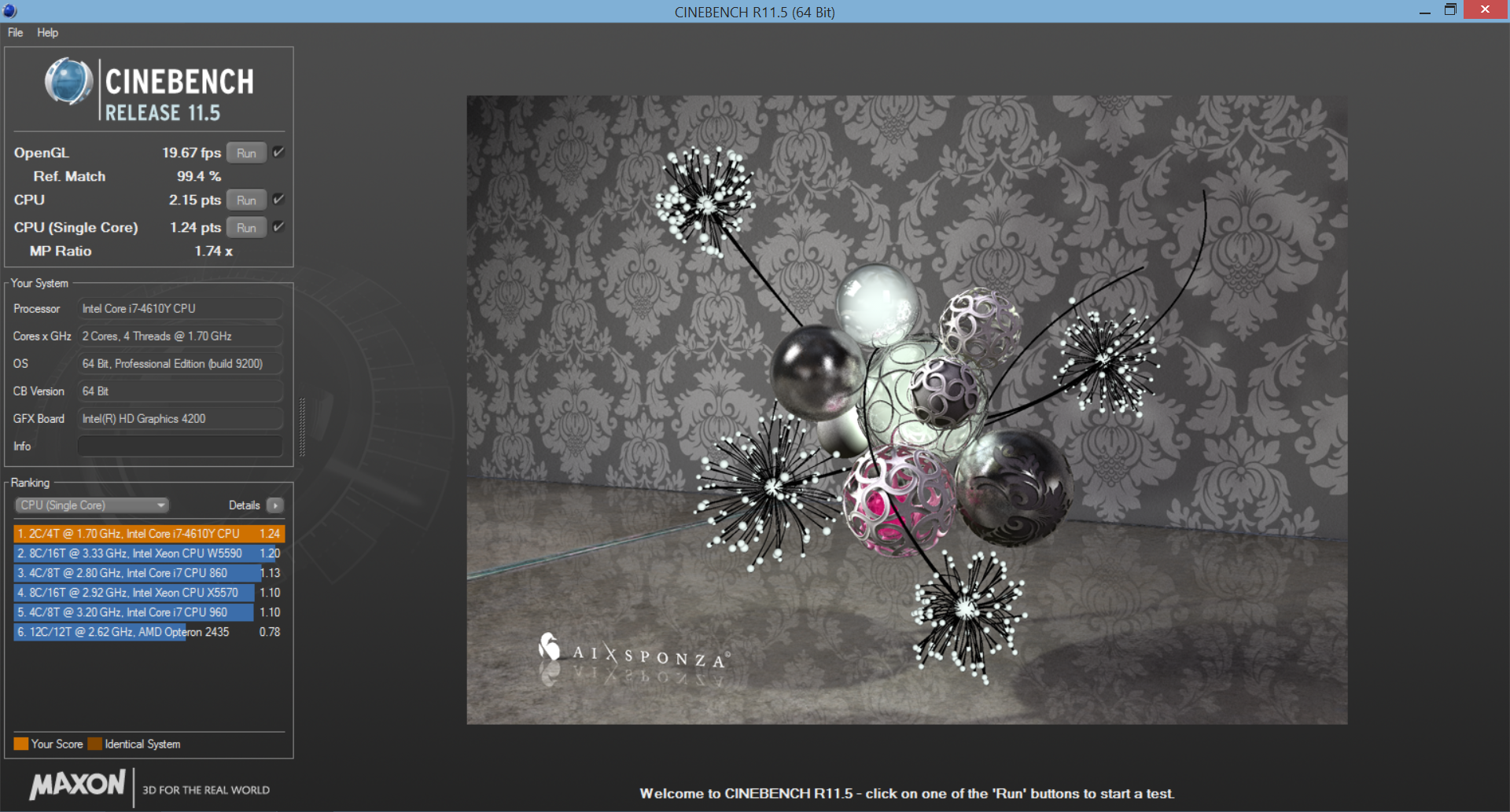Click the CB Version field 64 Bit
The image size is (1510, 812).
coord(180,391)
